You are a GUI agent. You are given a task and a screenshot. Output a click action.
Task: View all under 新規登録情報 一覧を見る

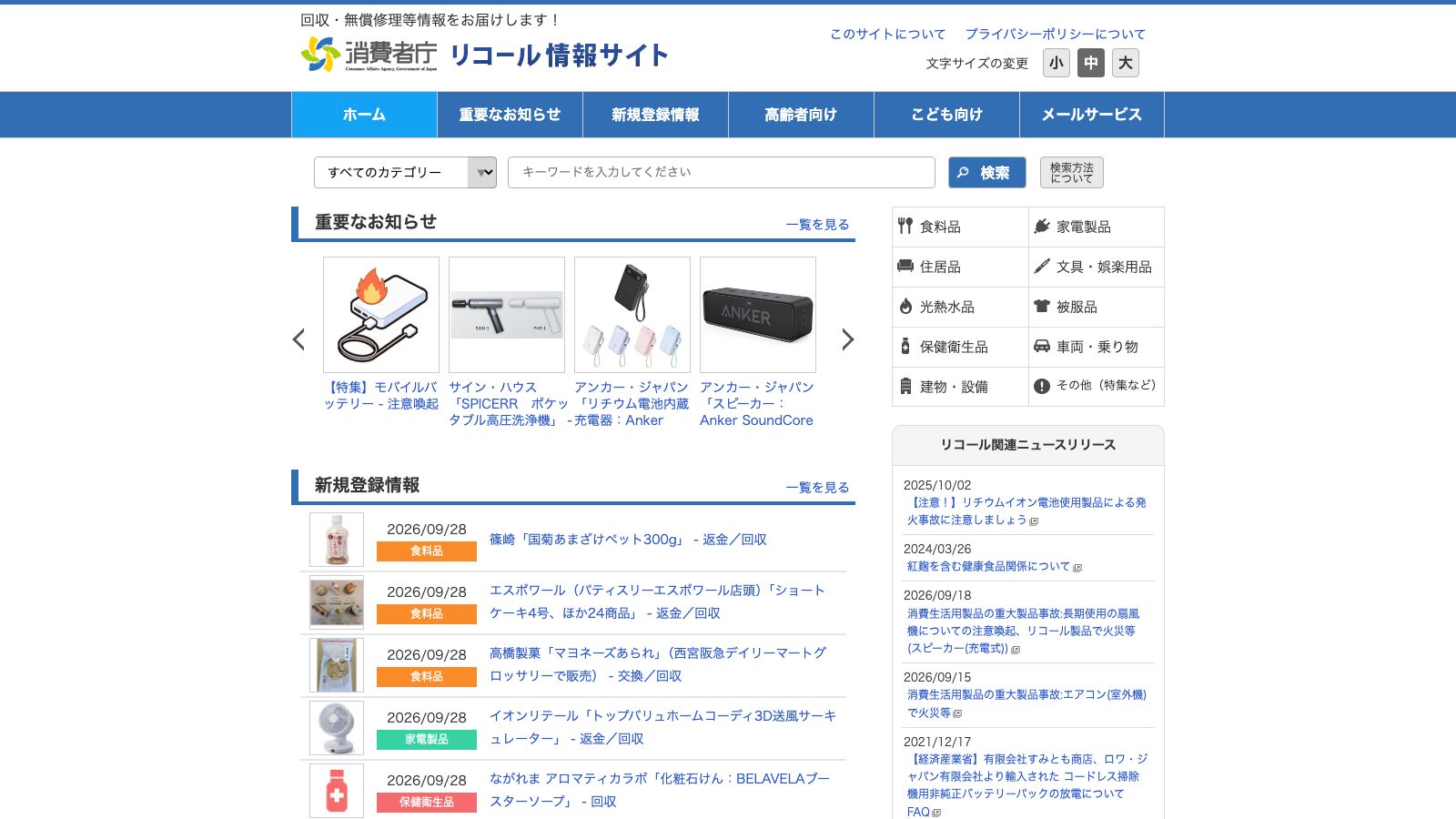817,487
